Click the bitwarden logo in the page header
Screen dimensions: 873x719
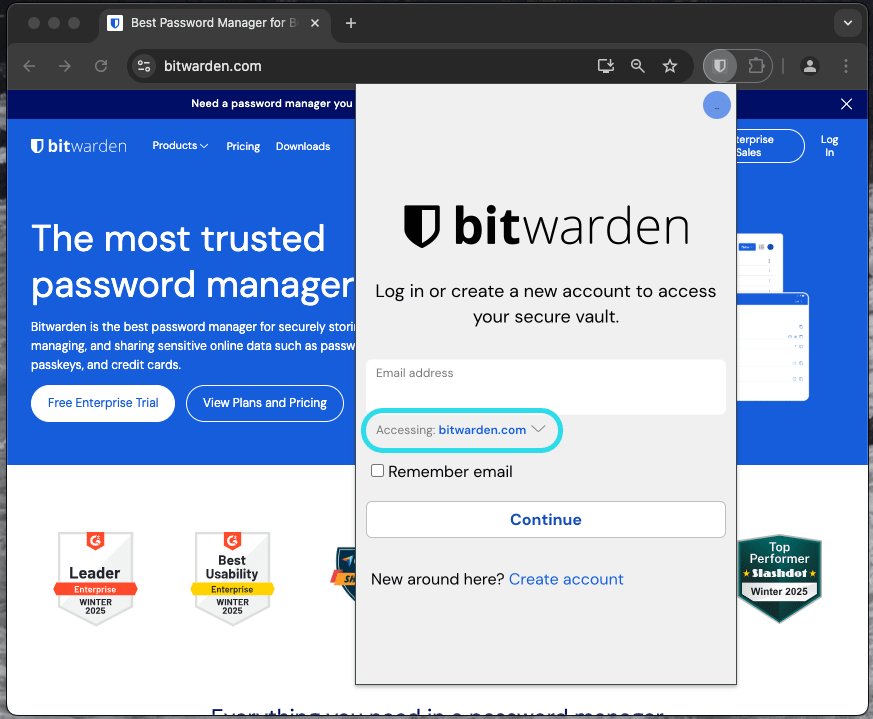point(78,145)
